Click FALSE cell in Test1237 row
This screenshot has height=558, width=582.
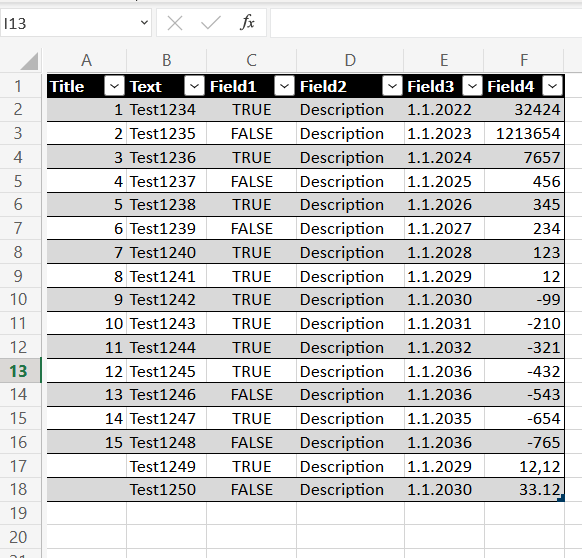252,182
